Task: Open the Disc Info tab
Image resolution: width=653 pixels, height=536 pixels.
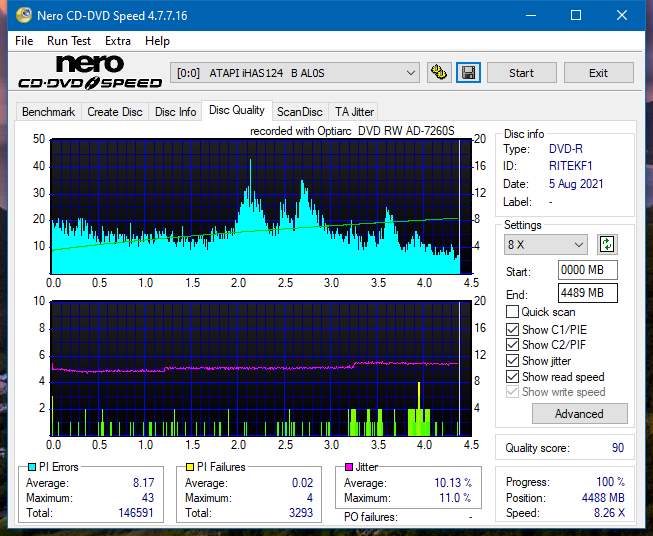Action: (x=175, y=112)
